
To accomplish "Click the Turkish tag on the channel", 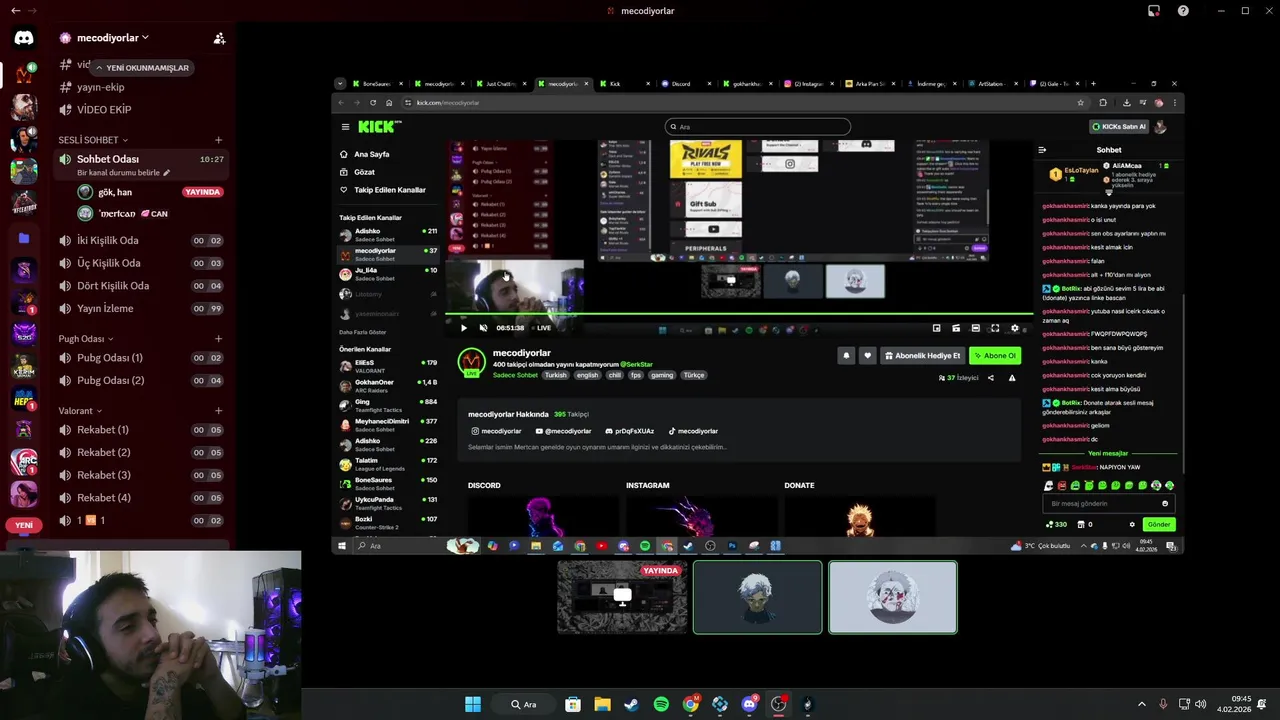I will 555,375.
